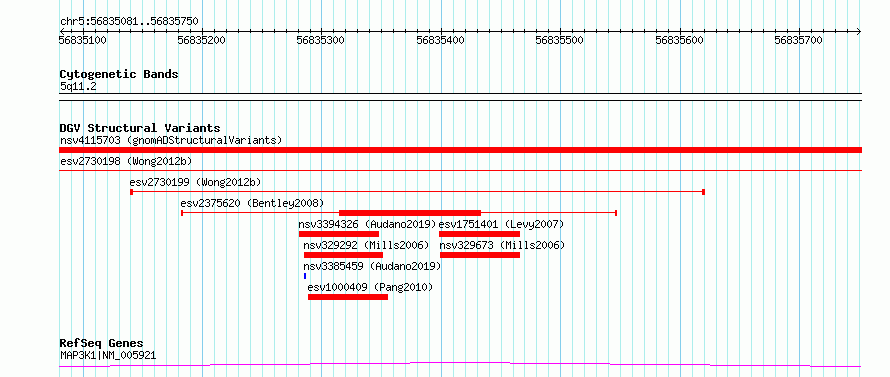Screen dimensions: 890x377
Task: Click the esv1751401 (Levy2007) red bar
Action: click(x=480, y=234)
